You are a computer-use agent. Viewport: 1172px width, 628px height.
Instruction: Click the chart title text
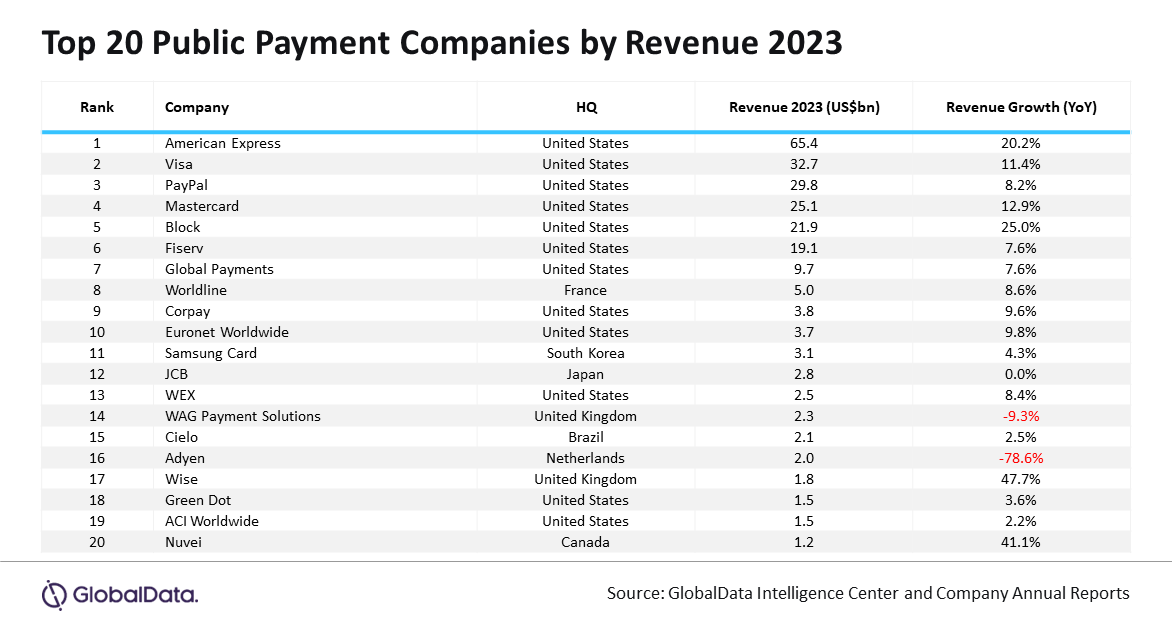point(442,43)
